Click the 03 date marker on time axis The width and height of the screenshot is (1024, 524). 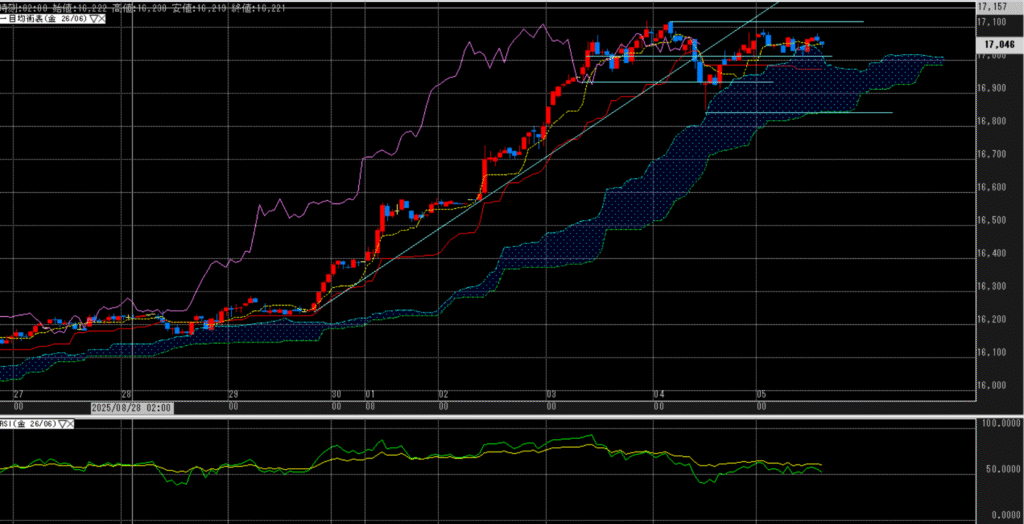point(550,396)
